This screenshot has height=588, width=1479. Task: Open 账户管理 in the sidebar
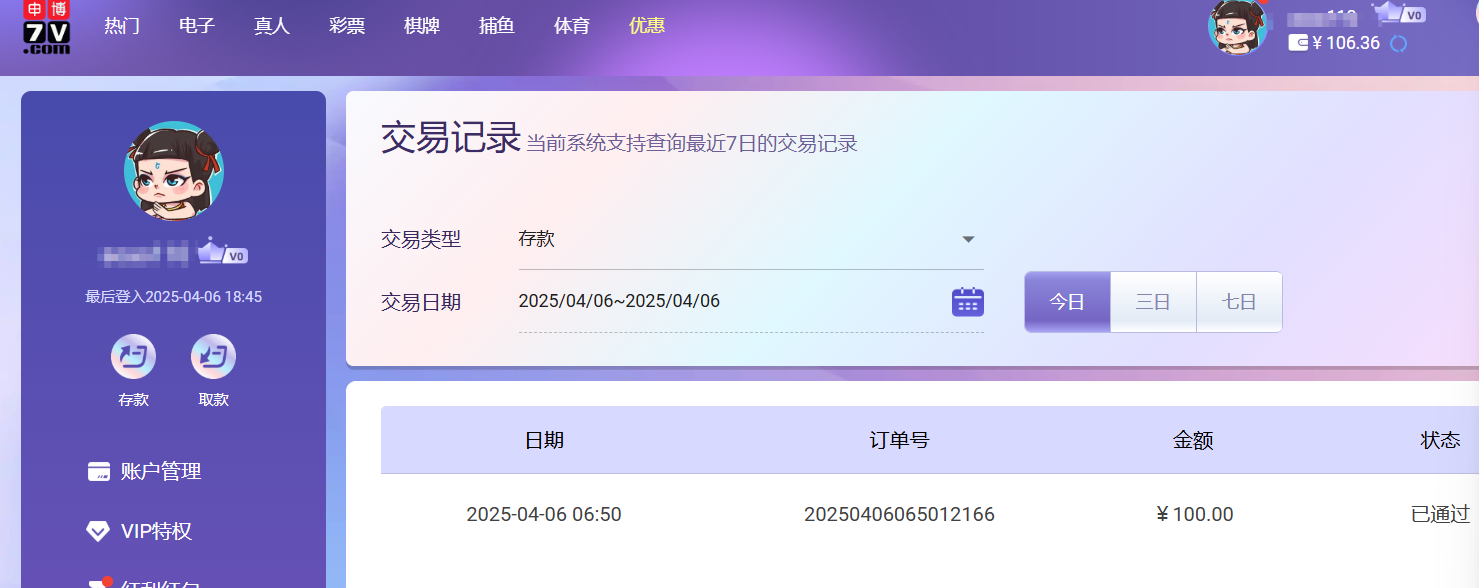[x=160, y=471]
